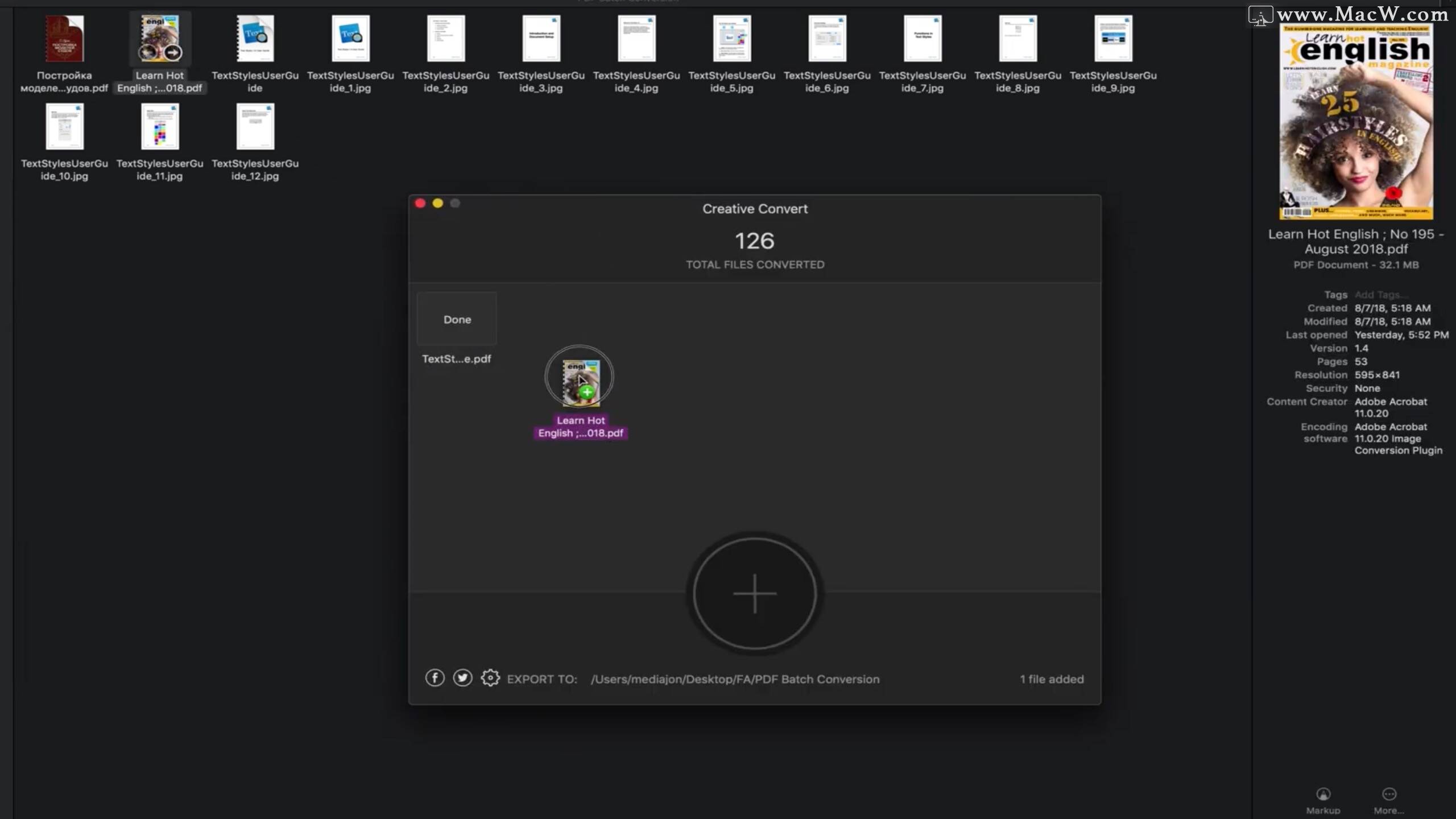
Task: Click the Version value 1.4
Action: [x=1361, y=348]
